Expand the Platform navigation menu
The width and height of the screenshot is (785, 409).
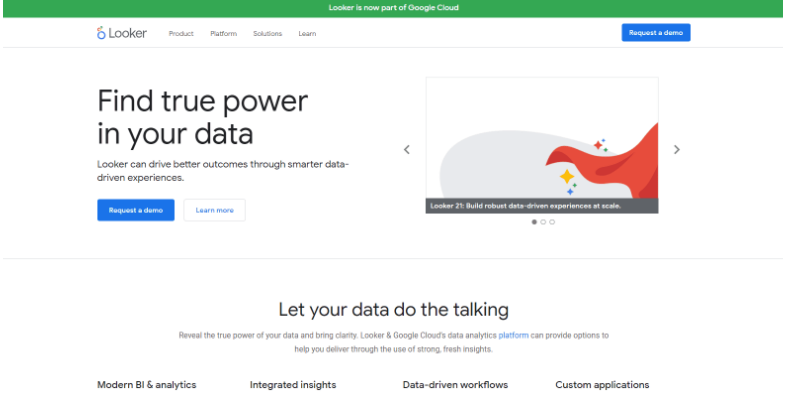(223, 34)
